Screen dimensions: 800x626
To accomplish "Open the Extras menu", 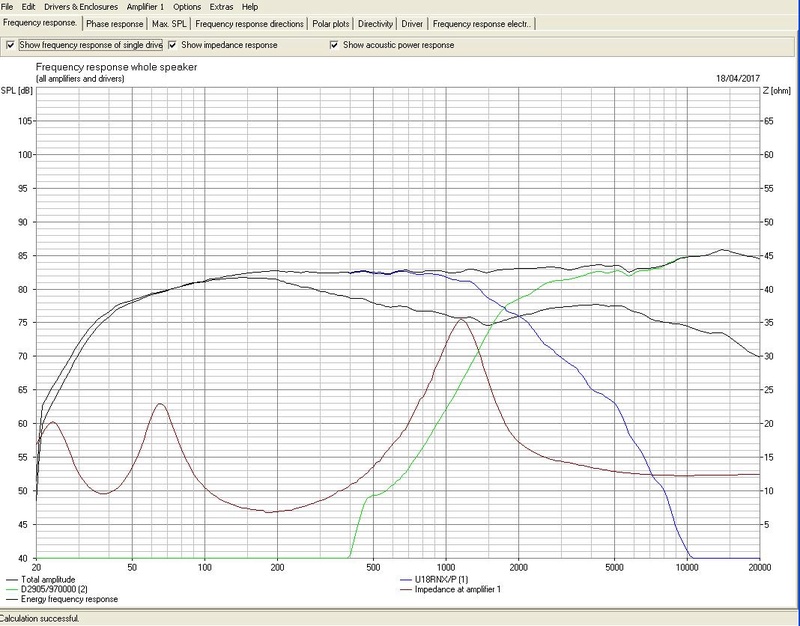I will coord(221,7).
